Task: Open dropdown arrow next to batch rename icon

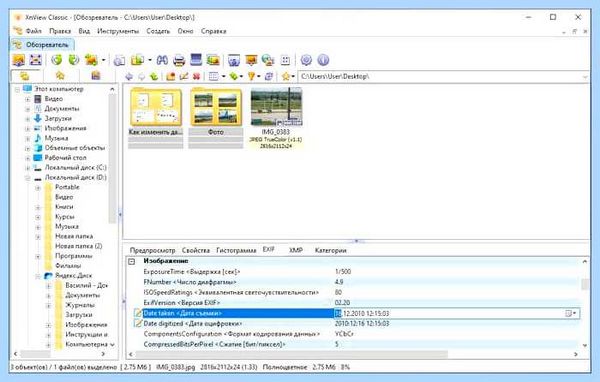Action: pos(150,60)
